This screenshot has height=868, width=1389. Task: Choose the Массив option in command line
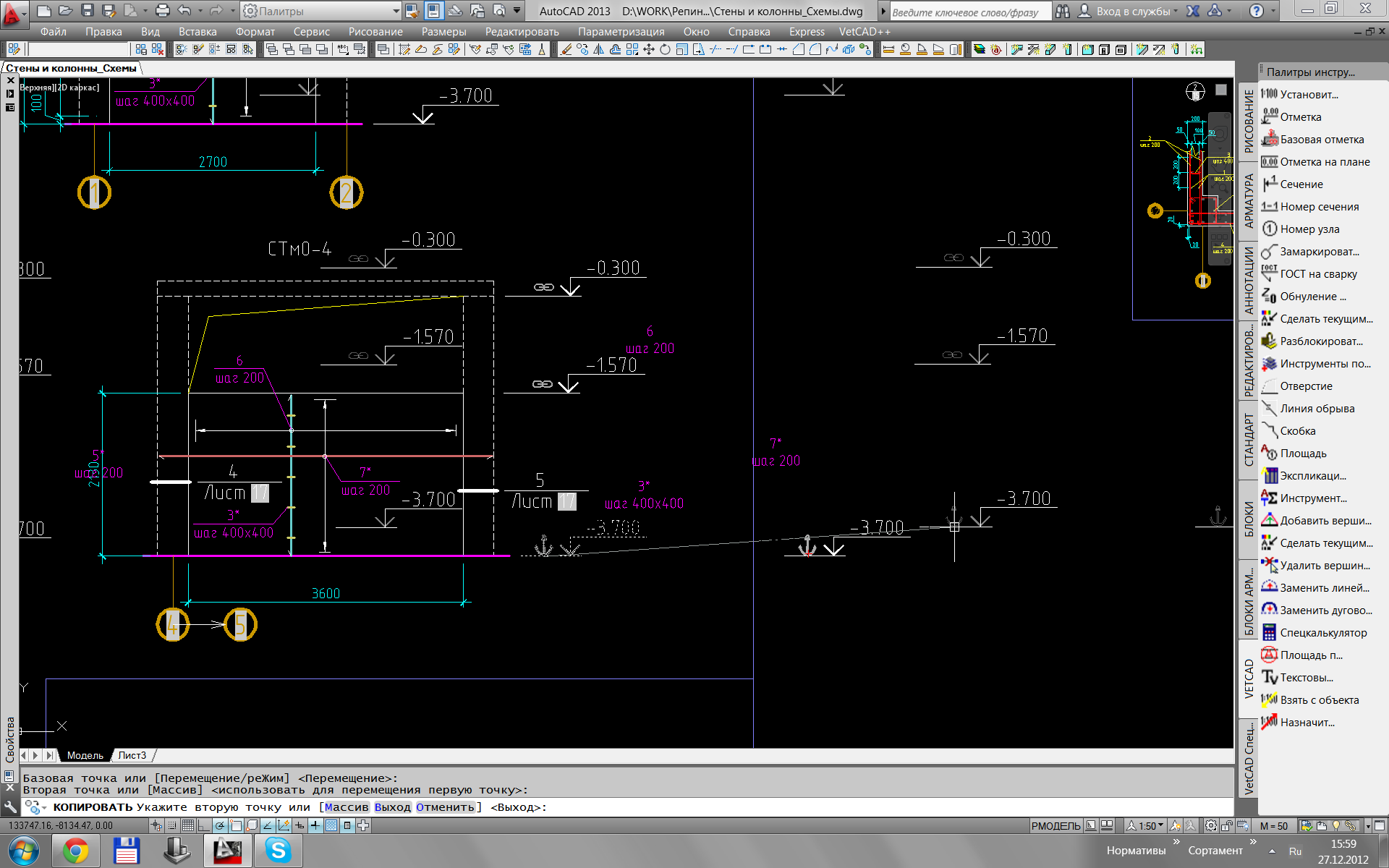coord(346,807)
